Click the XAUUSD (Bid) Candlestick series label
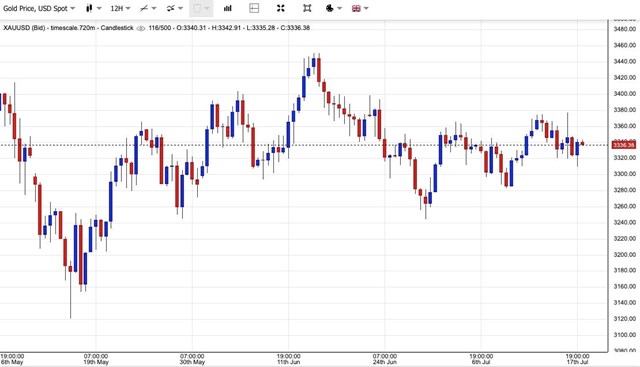Screen dimensions: 640x367 pos(69,28)
